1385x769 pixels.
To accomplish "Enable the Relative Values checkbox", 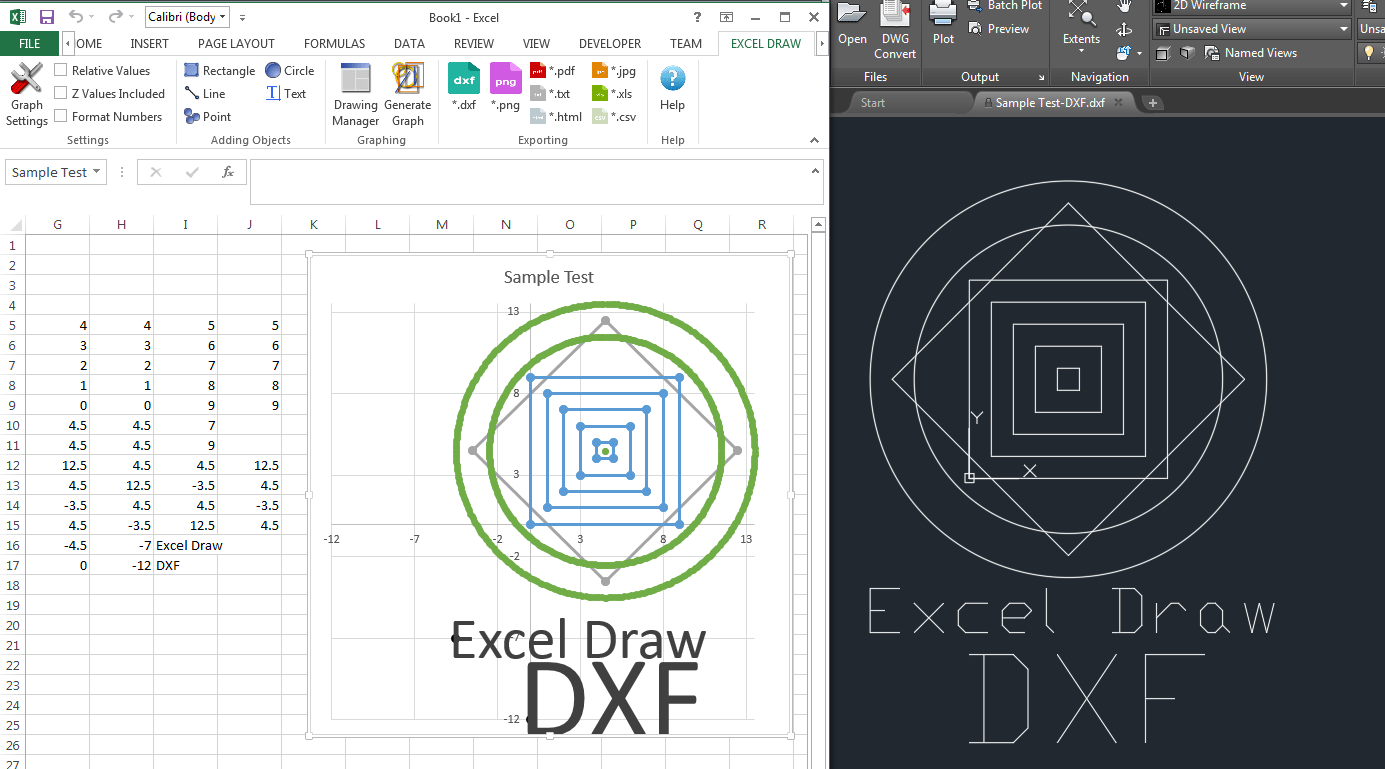I will click(x=61, y=70).
